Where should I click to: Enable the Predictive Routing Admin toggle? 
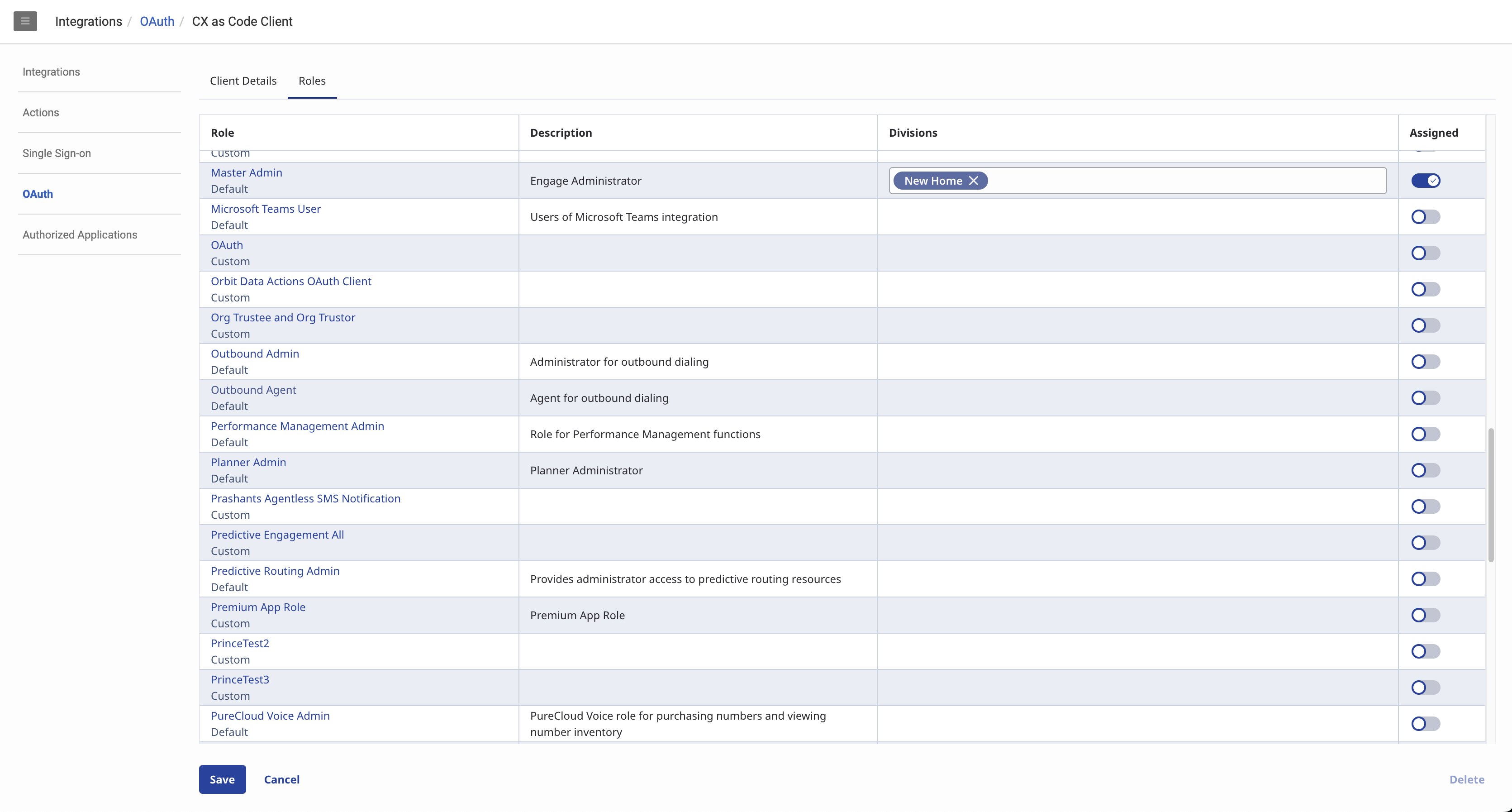tap(1425, 579)
